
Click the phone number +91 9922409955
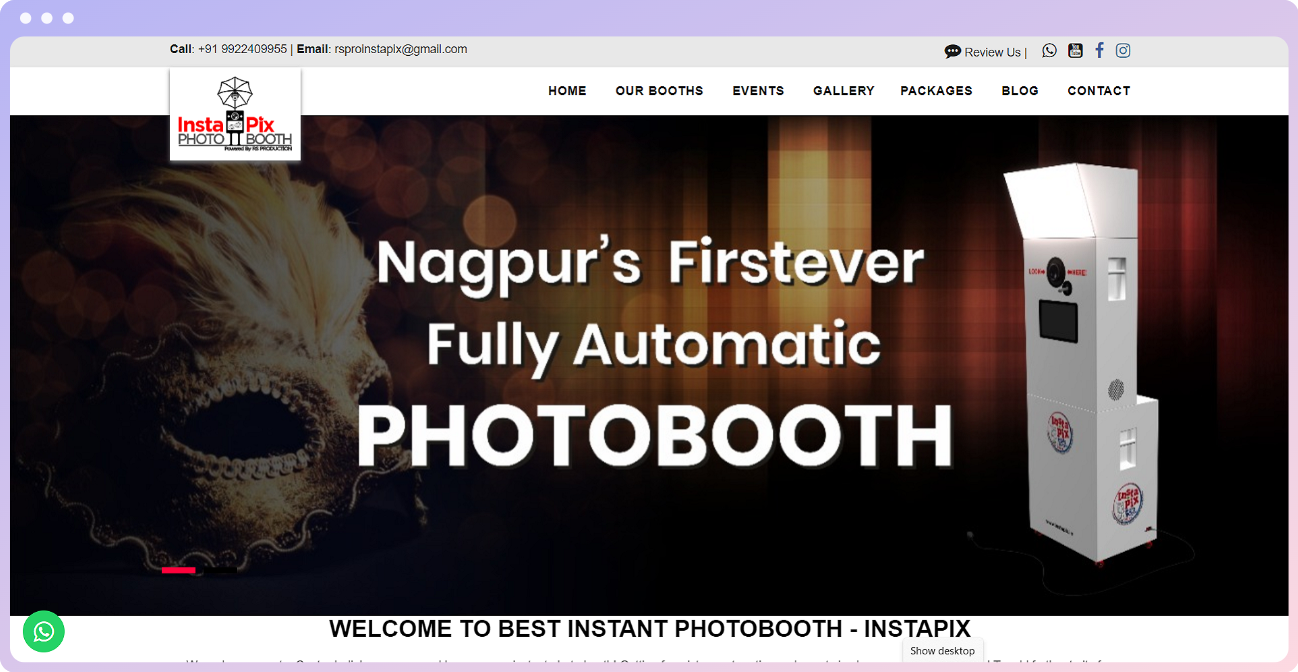click(242, 49)
